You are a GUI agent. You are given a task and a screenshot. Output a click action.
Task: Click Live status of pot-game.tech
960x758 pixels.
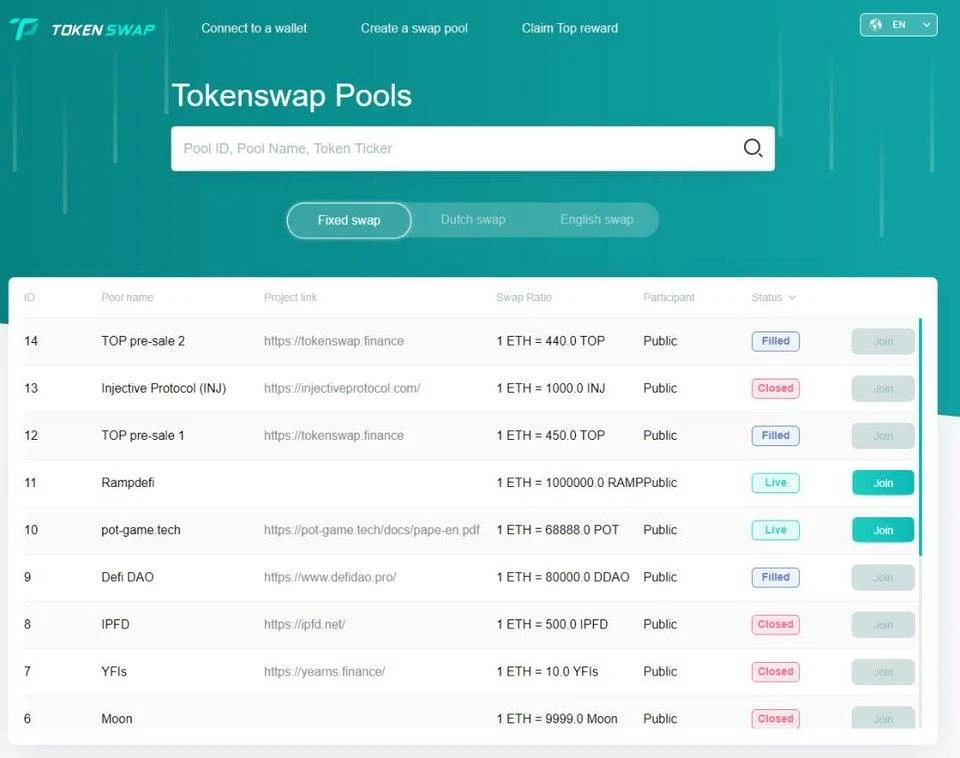pyautogui.click(x=775, y=530)
